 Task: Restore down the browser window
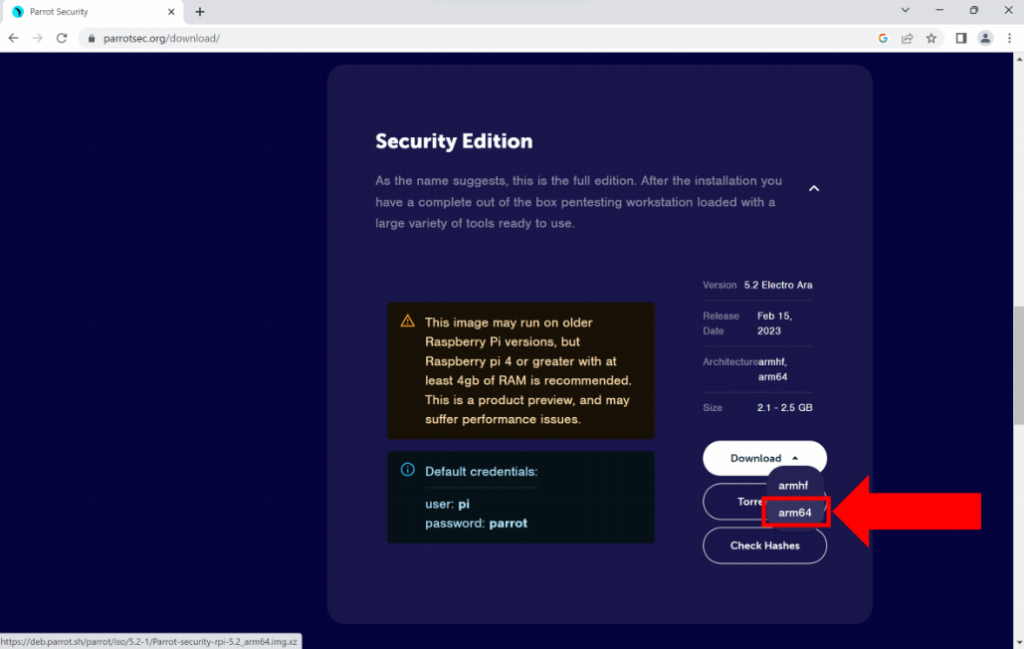[974, 10]
